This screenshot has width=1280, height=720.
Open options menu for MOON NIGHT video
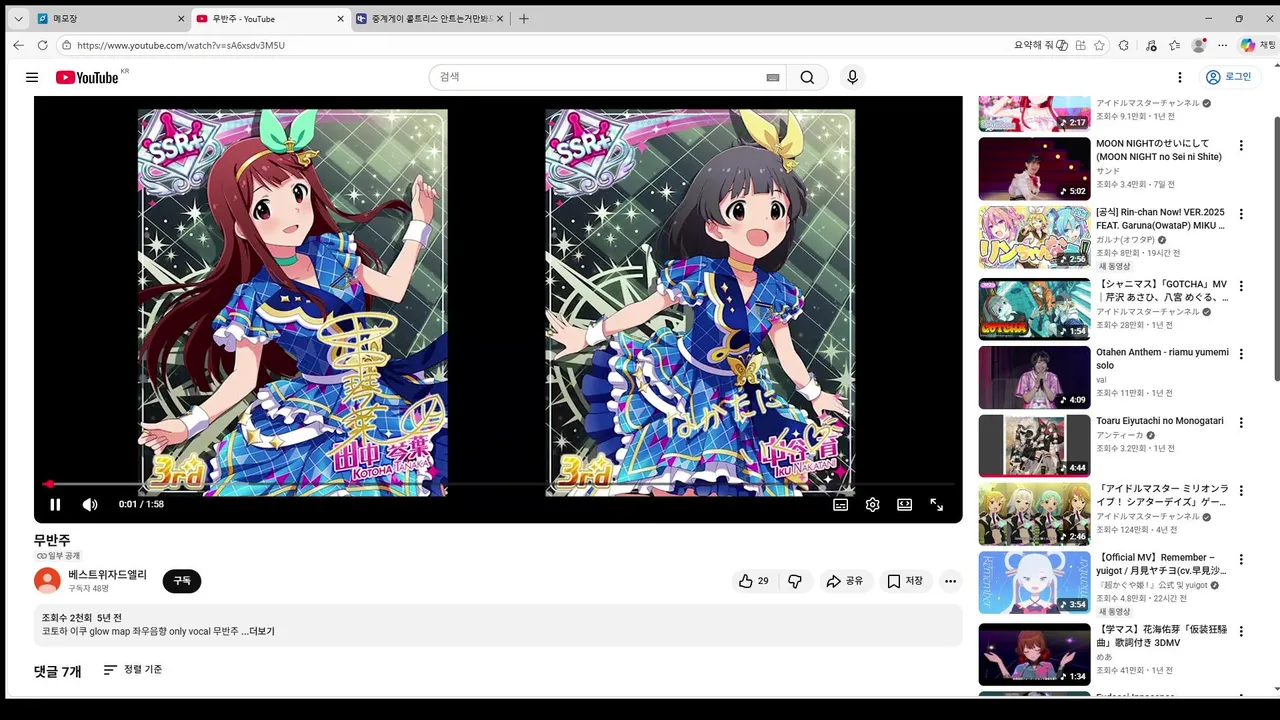pyautogui.click(x=1241, y=145)
